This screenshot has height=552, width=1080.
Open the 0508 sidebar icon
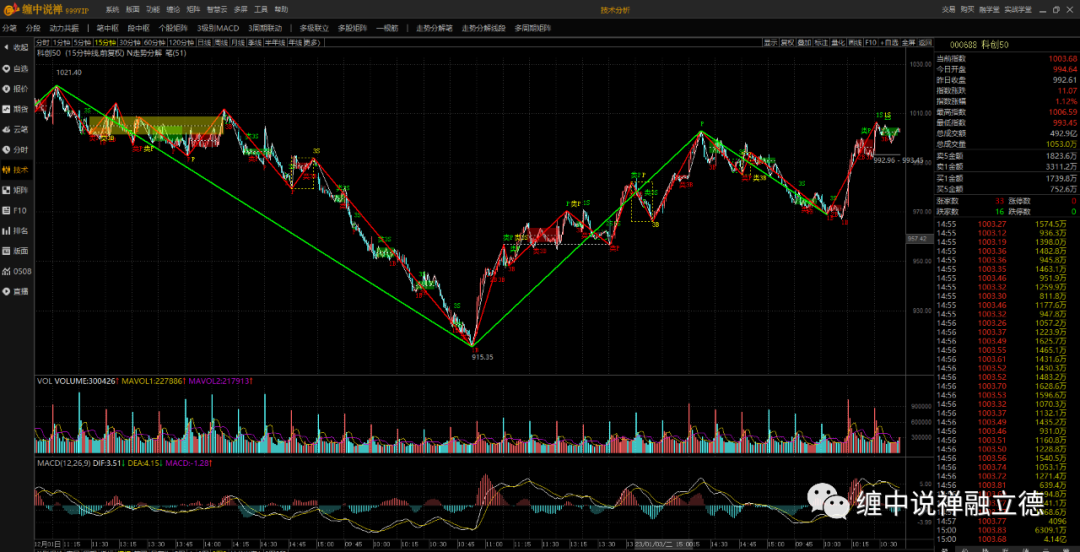[x=15, y=271]
